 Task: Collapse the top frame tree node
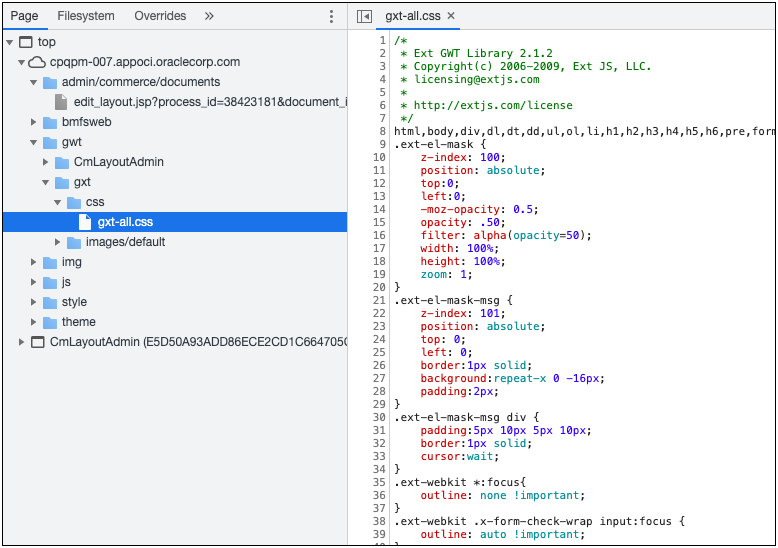[9, 42]
